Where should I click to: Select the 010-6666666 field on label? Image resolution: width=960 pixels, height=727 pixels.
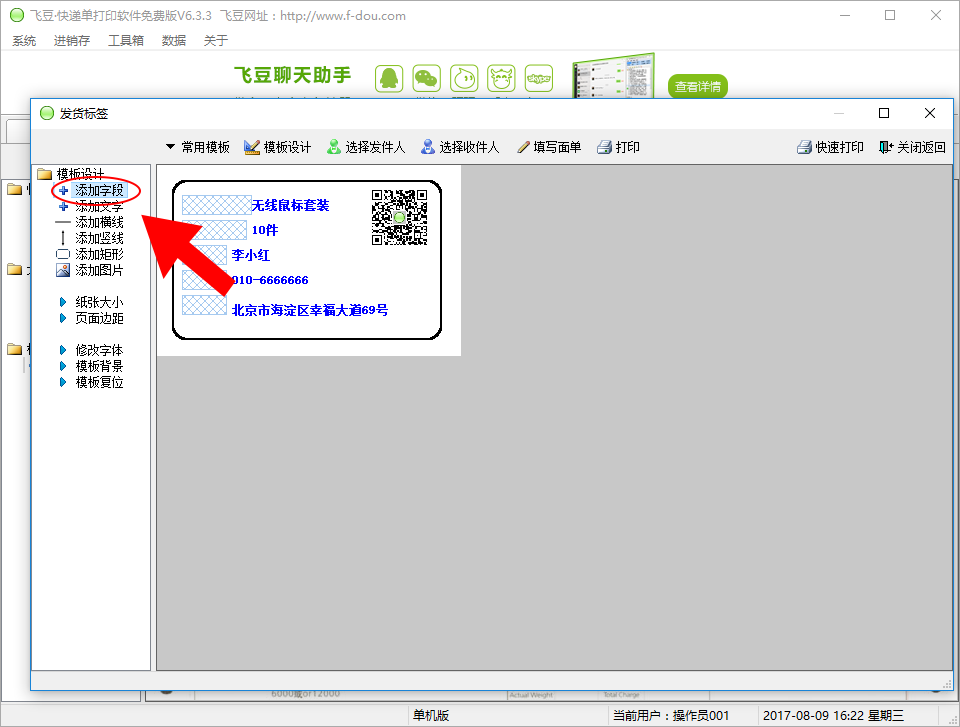click(x=270, y=280)
